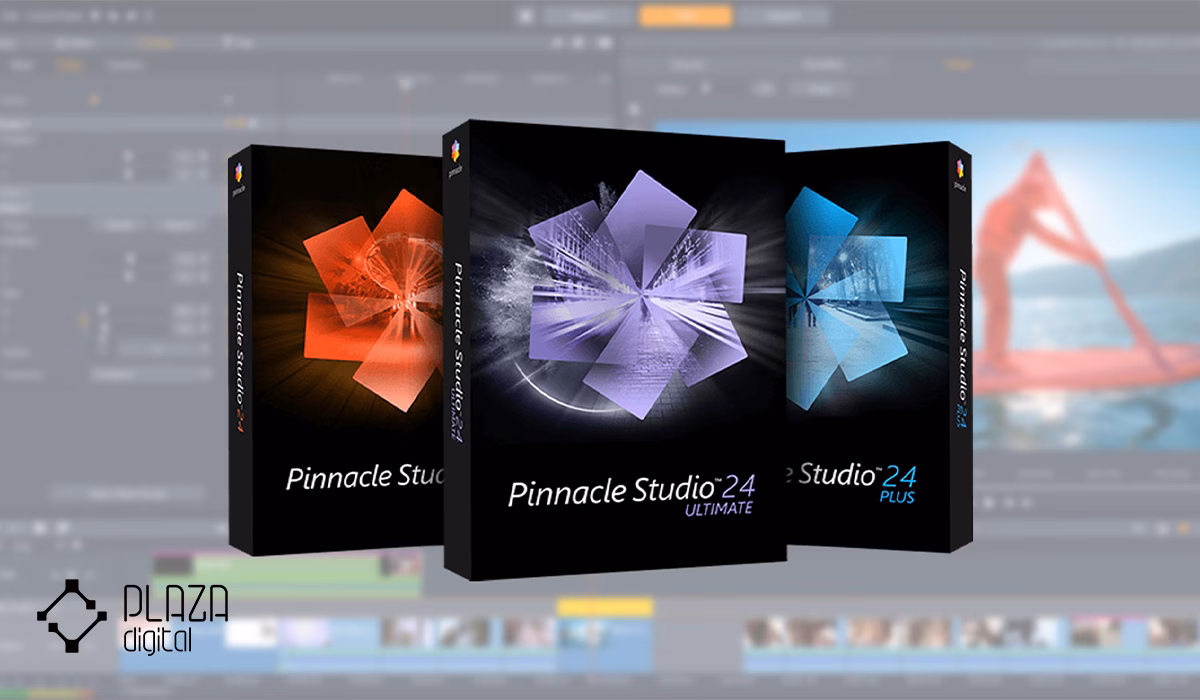Screen dimensions: 1200x700
Task: Click the pinnacle logo on the Ultimate box
Action: coord(456,157)
